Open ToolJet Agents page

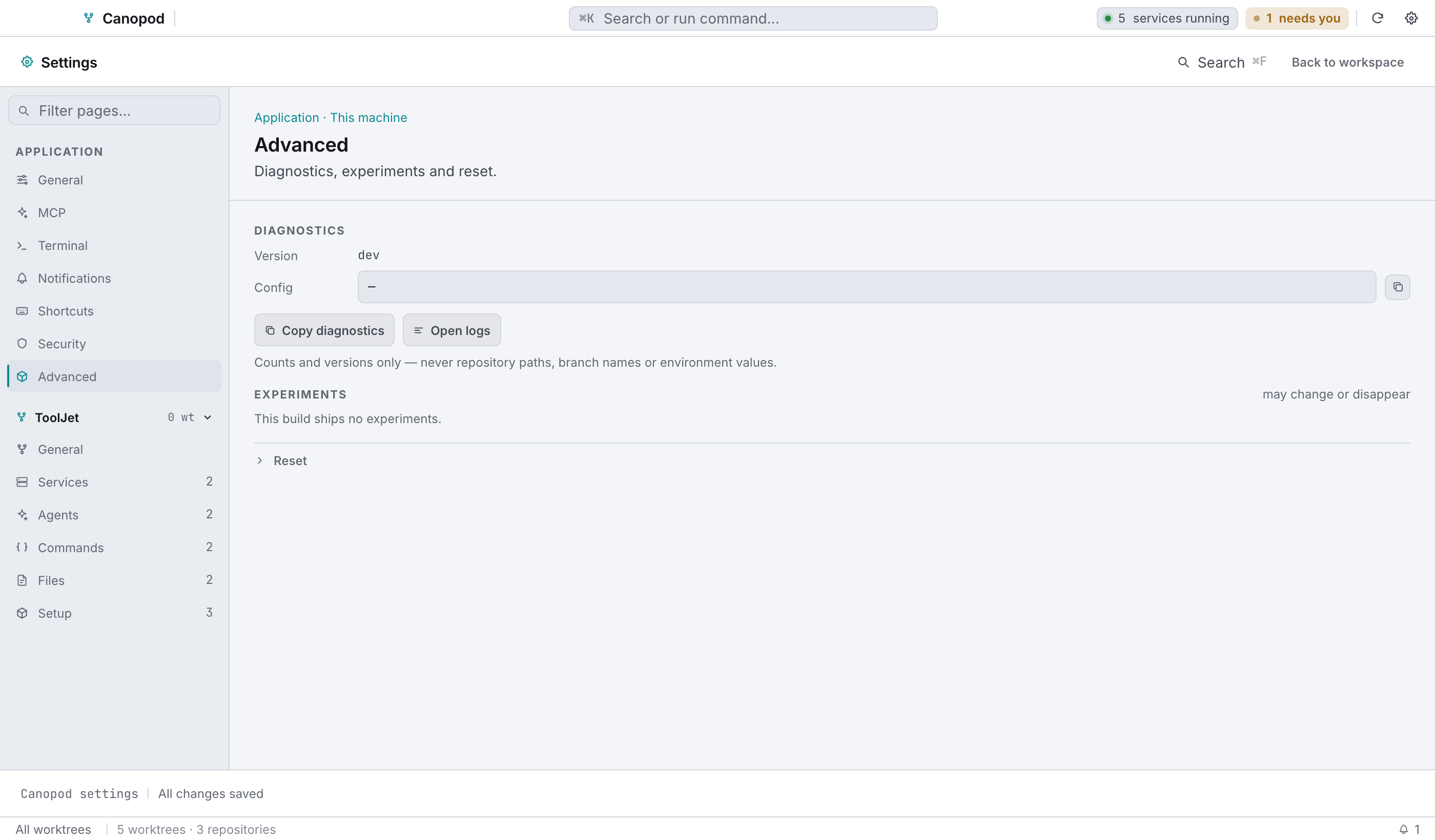point(114,514)
